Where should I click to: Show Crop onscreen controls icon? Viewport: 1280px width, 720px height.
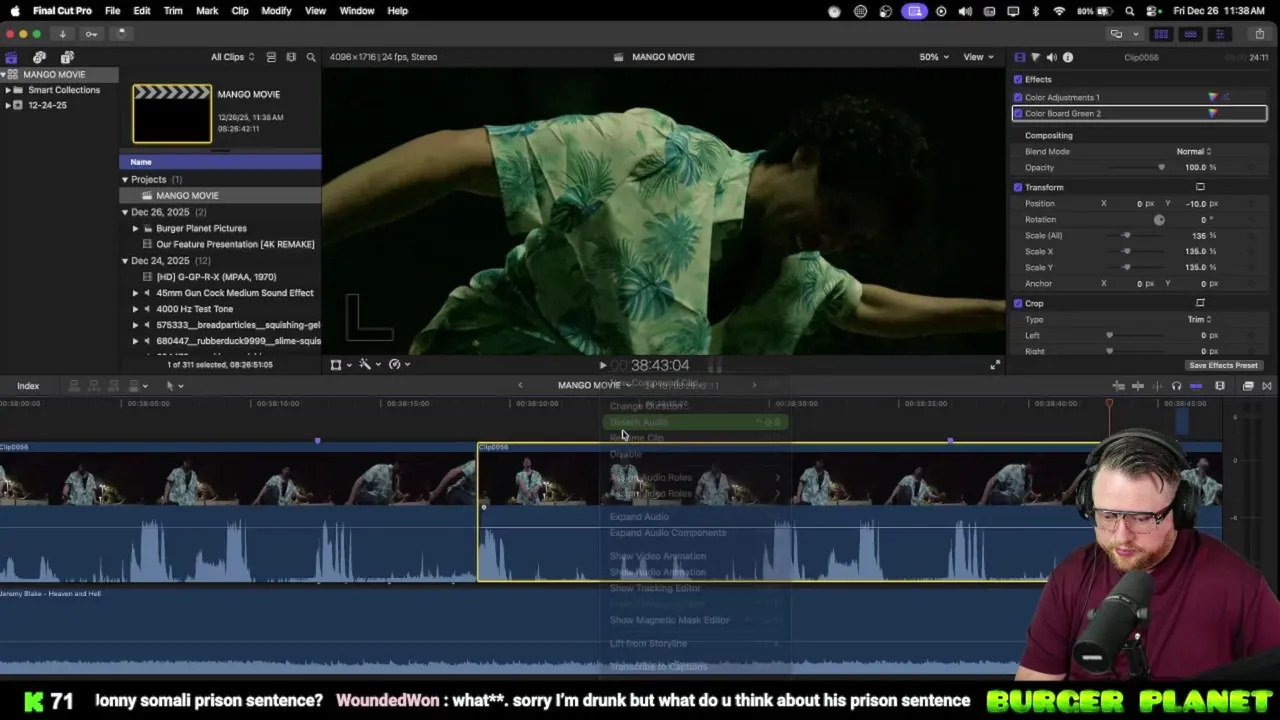coord(1200,303)
